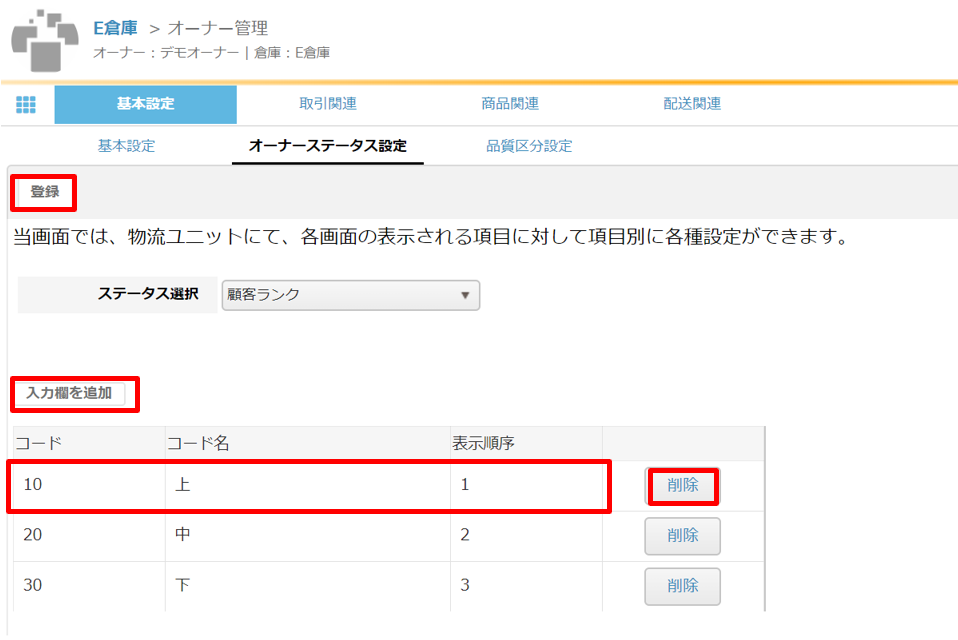Switch to the 取引関連 tab
The image size is (958, 640).
328,104
